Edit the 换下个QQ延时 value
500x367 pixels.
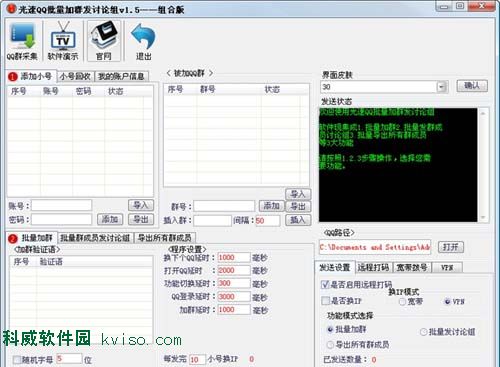point(233,257)
